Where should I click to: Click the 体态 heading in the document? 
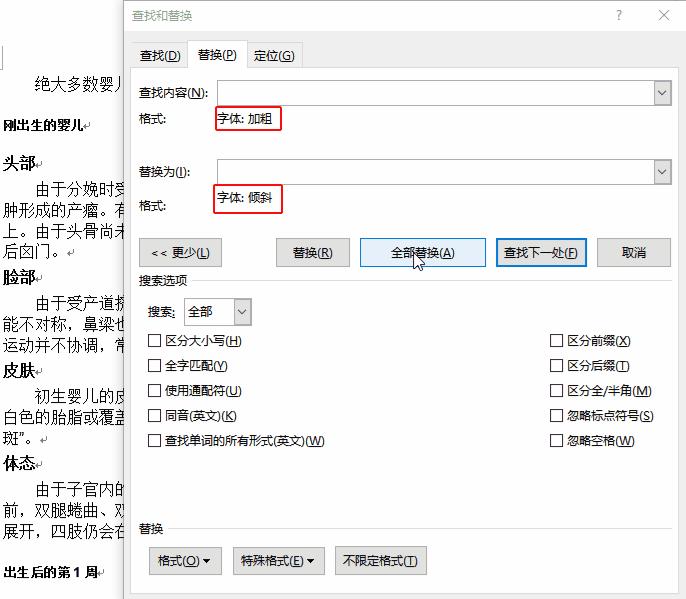pyautogui.click(x=19, y=463)
